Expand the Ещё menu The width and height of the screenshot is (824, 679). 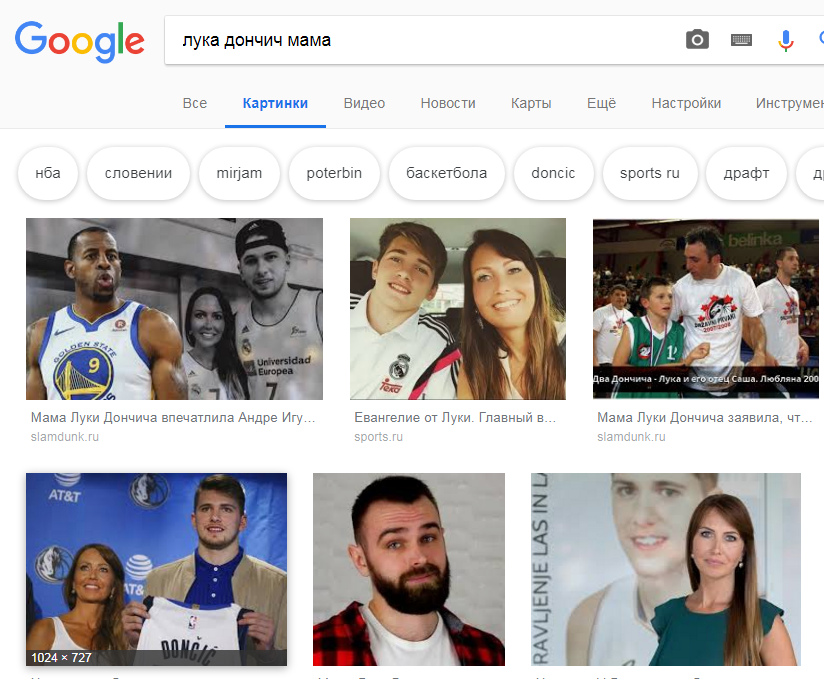(x=601, y=103)
